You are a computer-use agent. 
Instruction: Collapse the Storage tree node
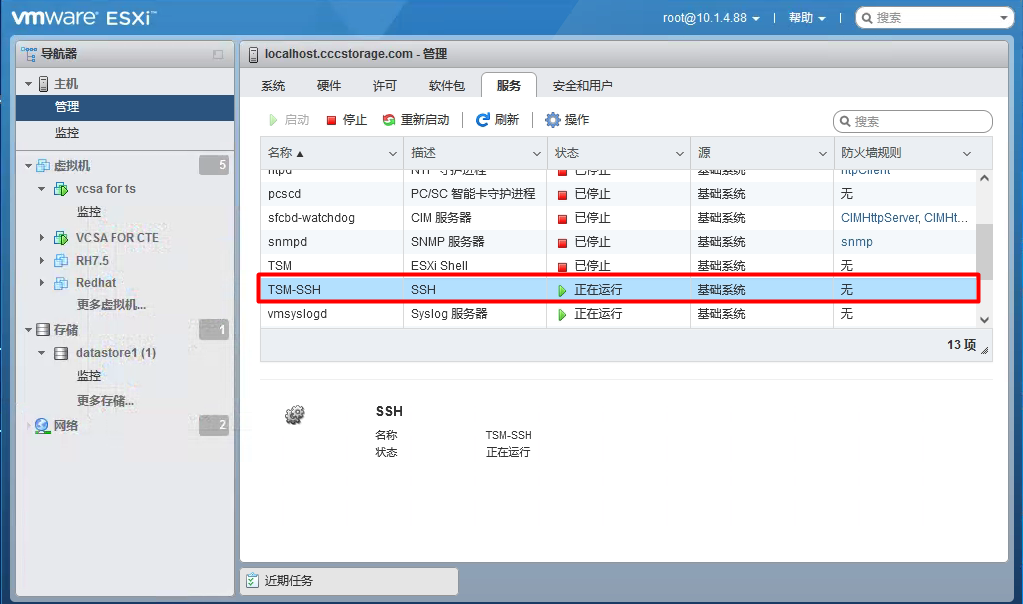pyautogui.click(x=28, y=330)
